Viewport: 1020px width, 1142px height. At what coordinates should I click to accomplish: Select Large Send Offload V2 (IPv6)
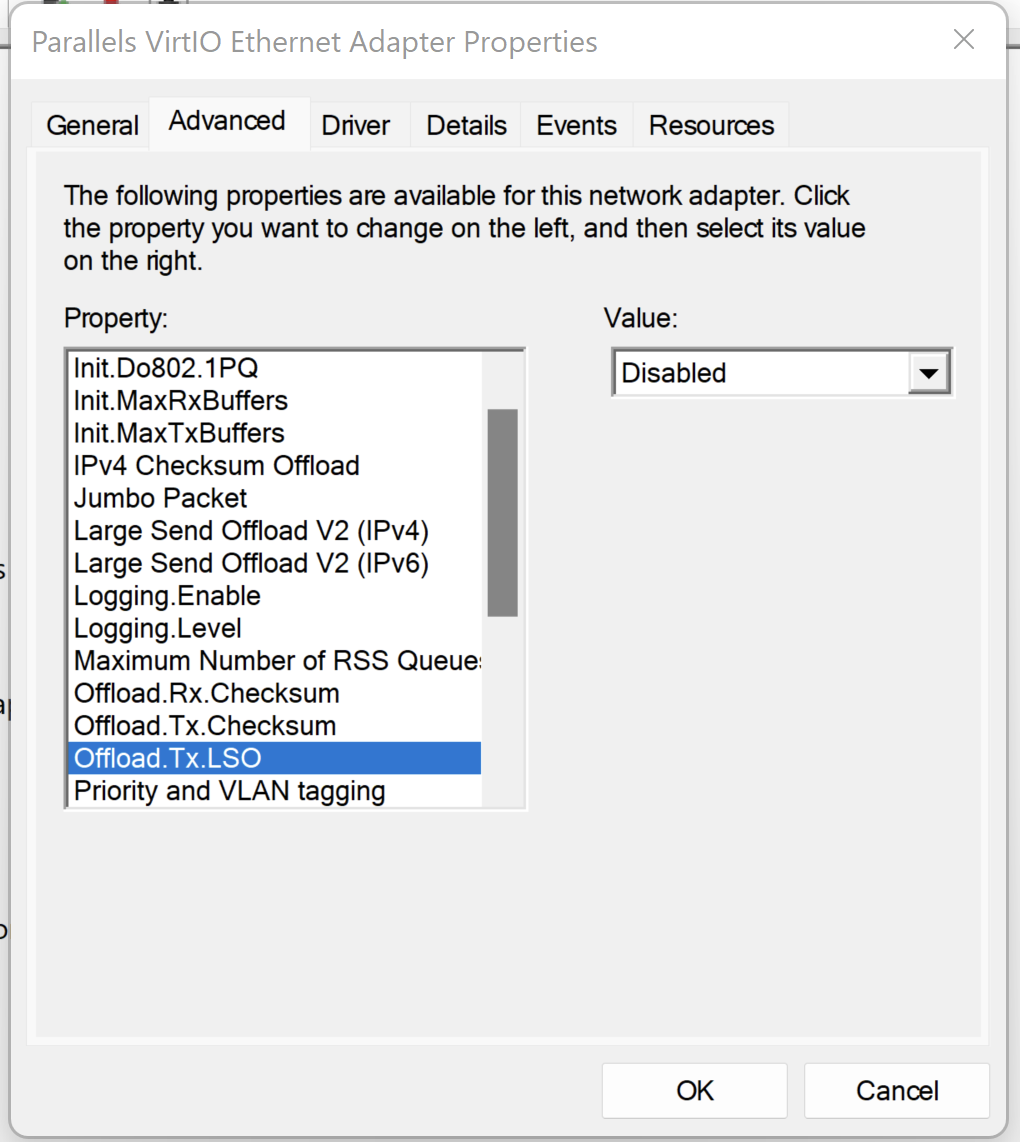pyautogui.click(x=251, y=563)
